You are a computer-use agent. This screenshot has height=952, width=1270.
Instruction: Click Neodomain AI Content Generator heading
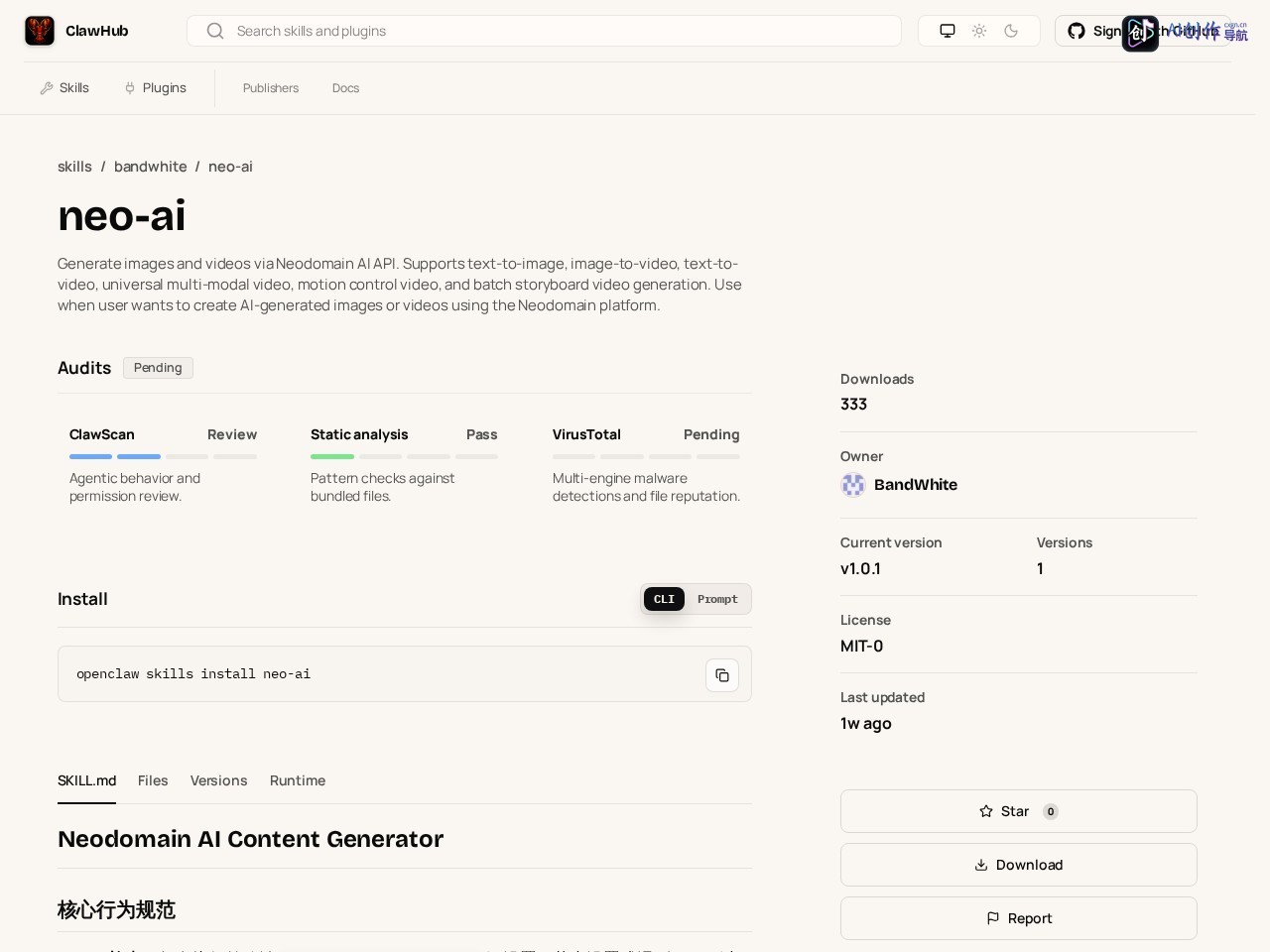click(x=250, y=839)
